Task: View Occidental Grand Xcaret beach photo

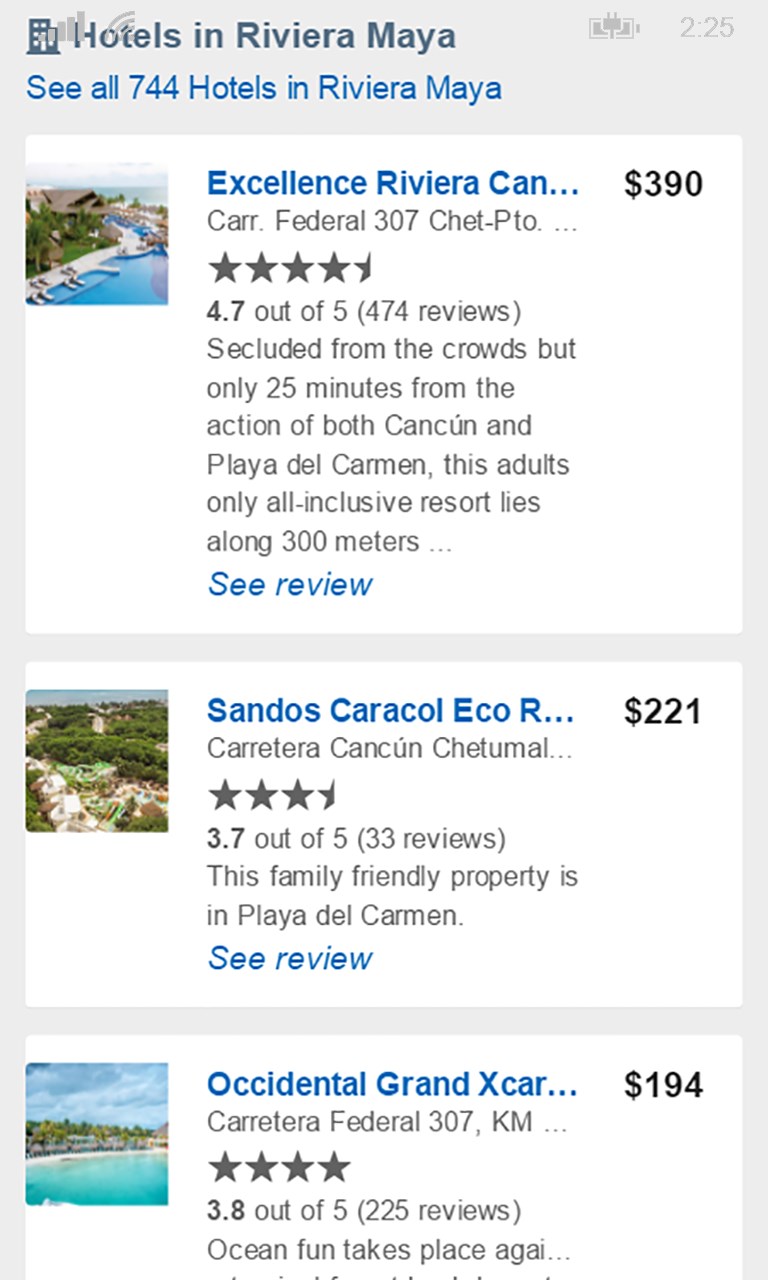Action: [x=97, y=1134]
